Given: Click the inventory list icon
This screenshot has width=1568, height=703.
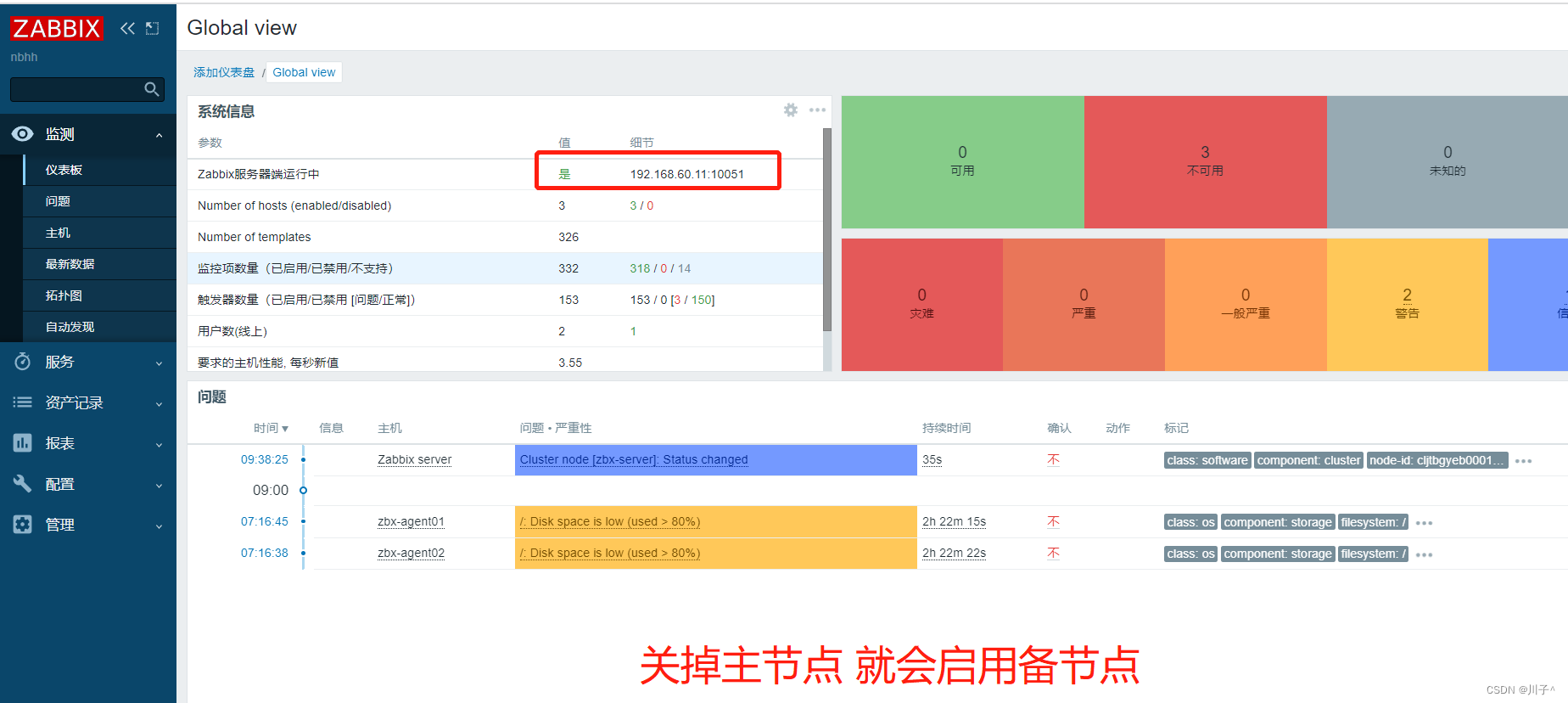Looking at the screenshot, I should (x=23, y=402).
